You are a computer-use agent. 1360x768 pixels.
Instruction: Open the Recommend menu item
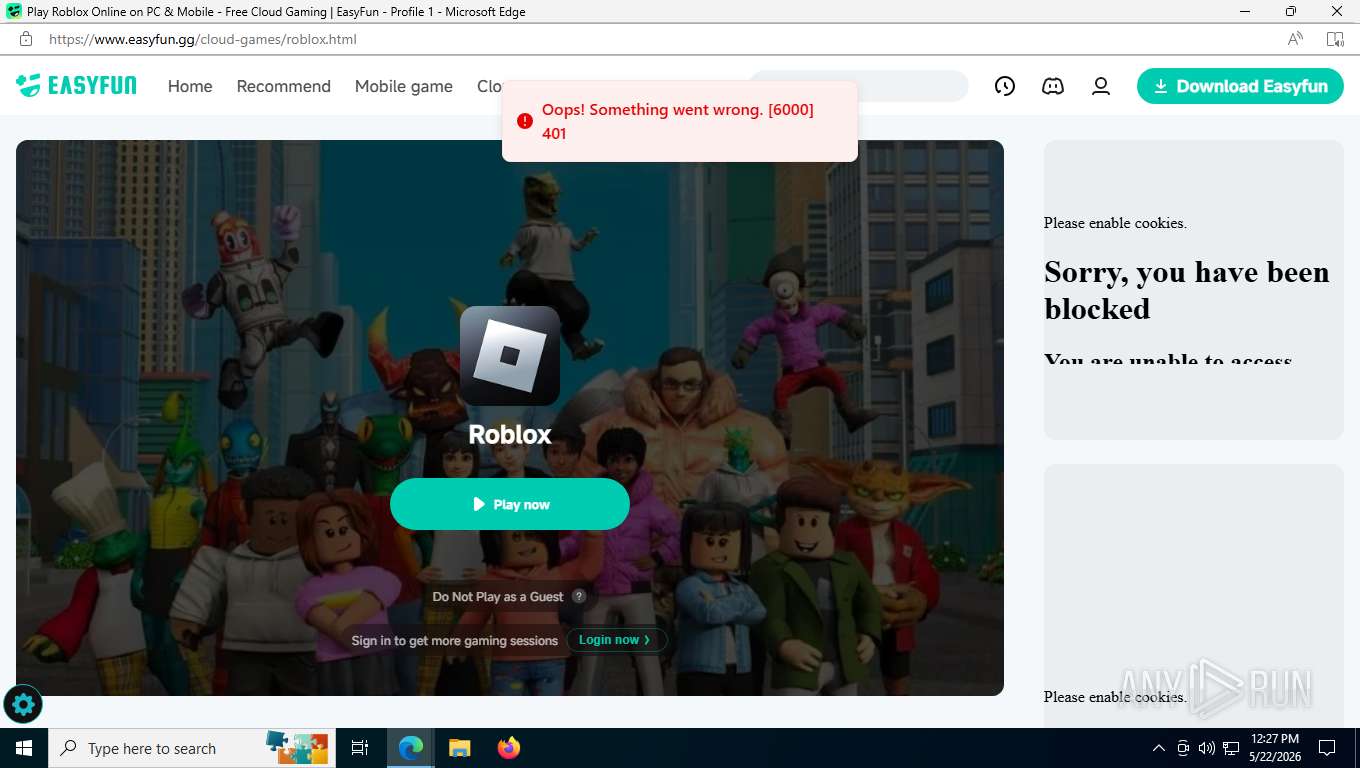(283, 86)
